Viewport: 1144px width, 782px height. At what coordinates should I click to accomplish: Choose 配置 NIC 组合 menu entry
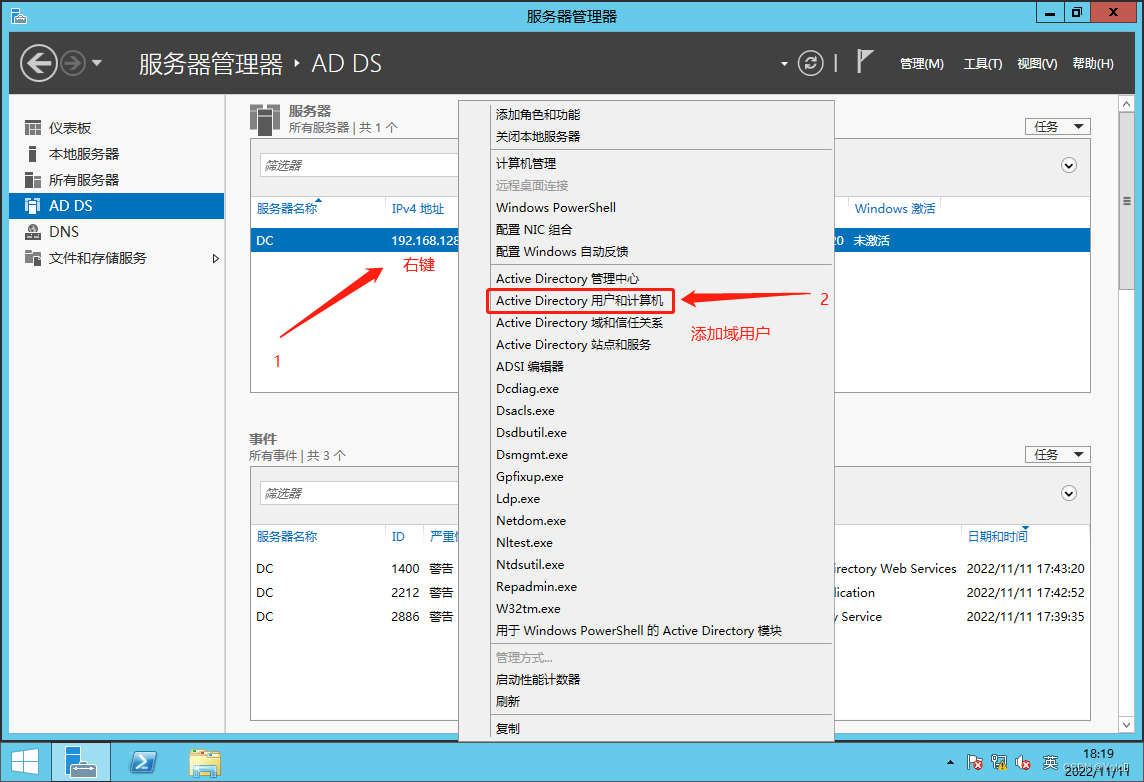pyautogui.click(x=533, y=230)
